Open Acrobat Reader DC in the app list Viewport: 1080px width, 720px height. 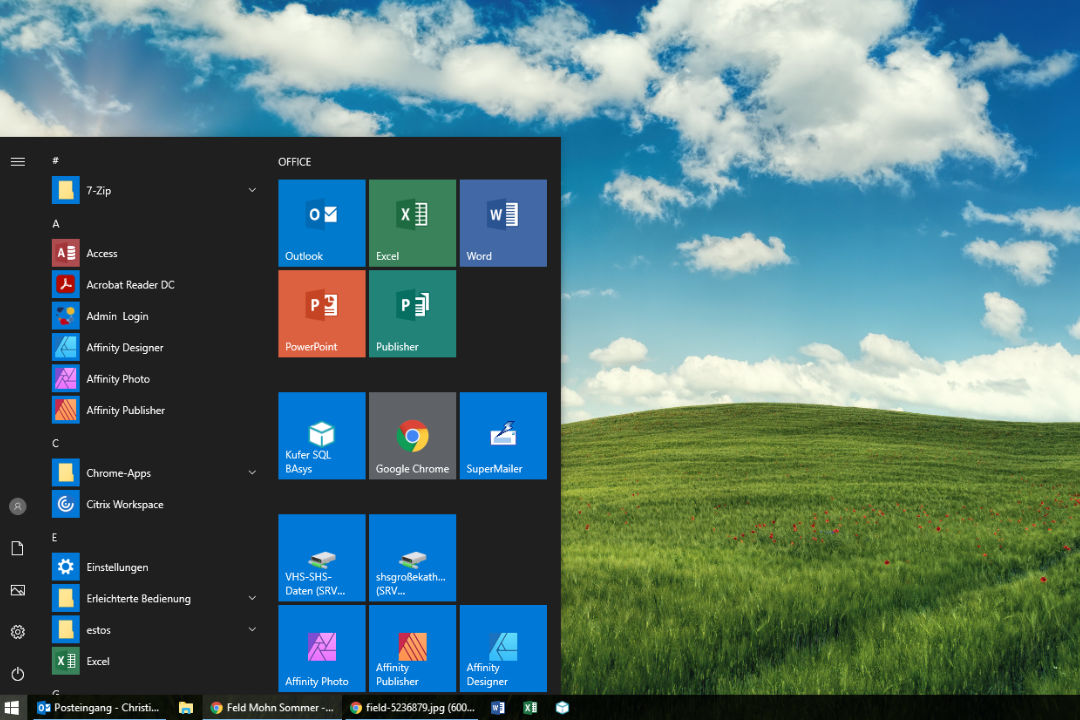pyautogui.click(x=155, y=285)
